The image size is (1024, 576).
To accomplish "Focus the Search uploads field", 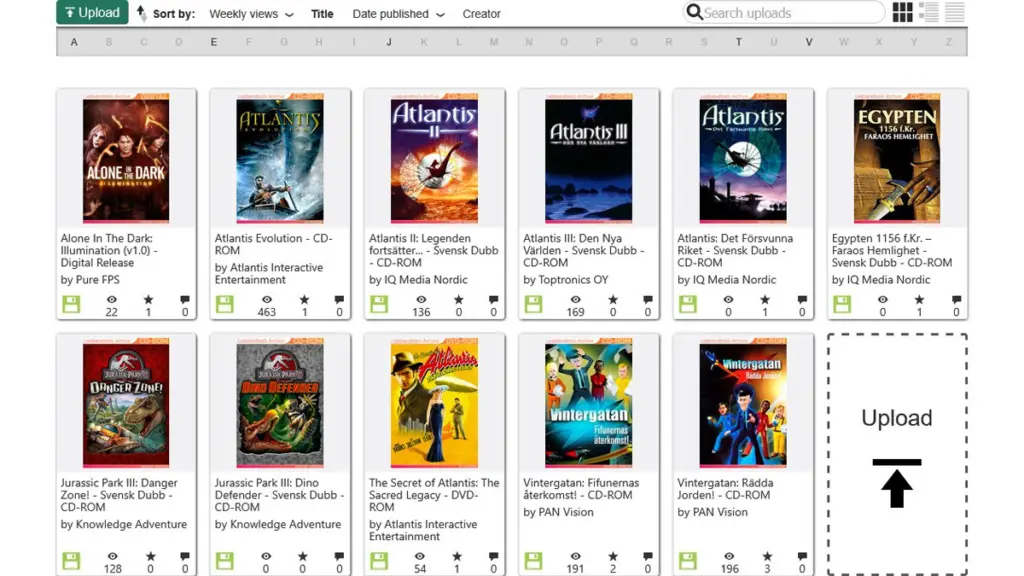I will click(784, 12).
